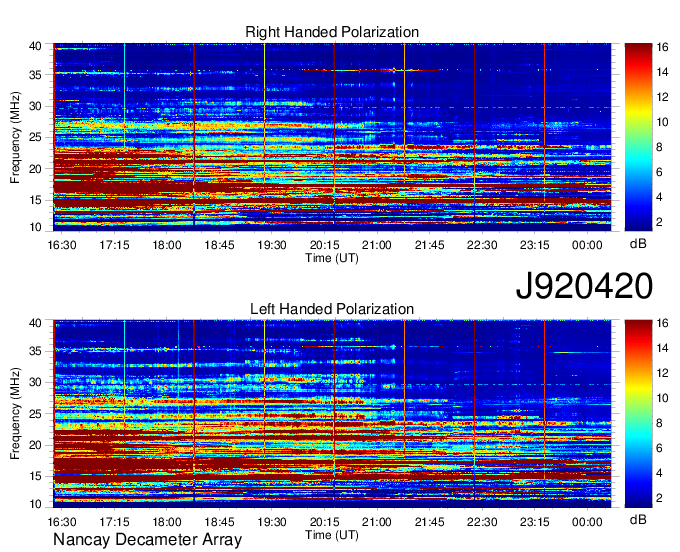Click the 16:30 time tick on Right Handed plot
Screen dimensions: 680x552
(x=62, y=245)
